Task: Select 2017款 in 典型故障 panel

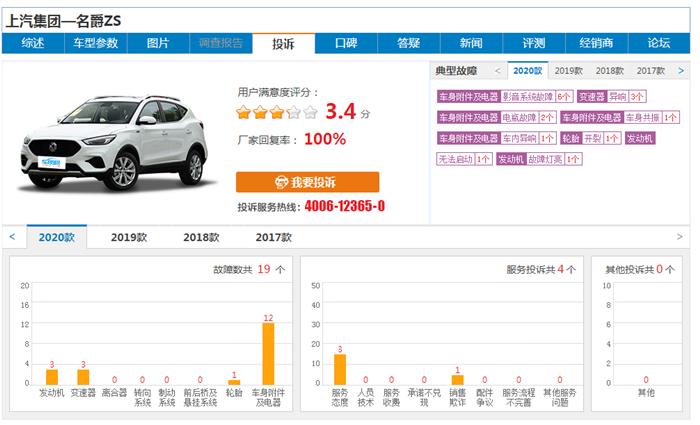Action: [650, 71]
